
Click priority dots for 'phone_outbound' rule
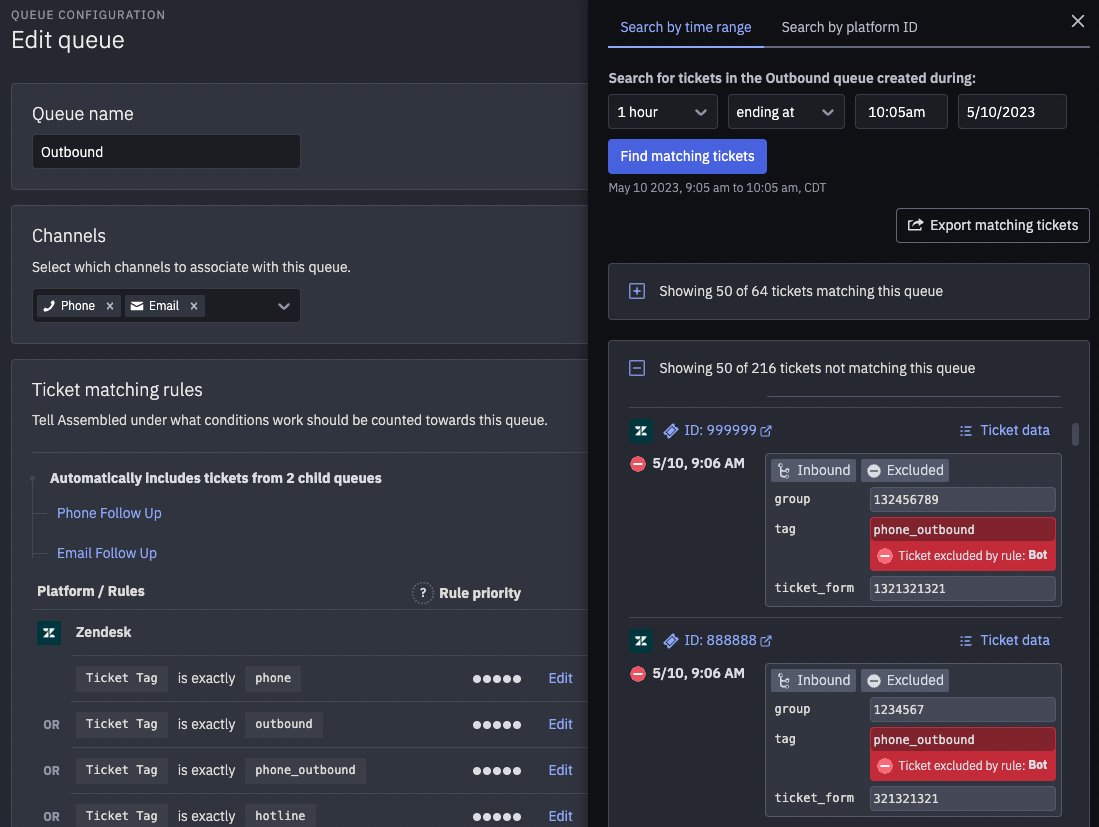[x=497, y=771]
